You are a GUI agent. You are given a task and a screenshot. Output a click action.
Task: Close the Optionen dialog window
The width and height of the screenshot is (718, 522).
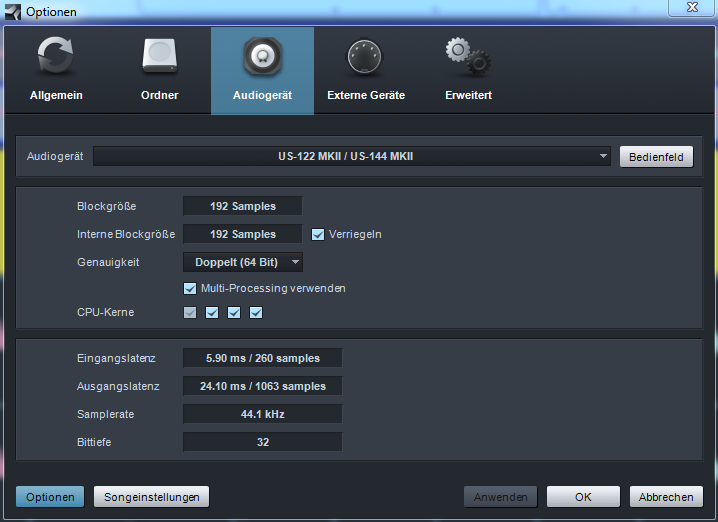click(x=692, y=8)
